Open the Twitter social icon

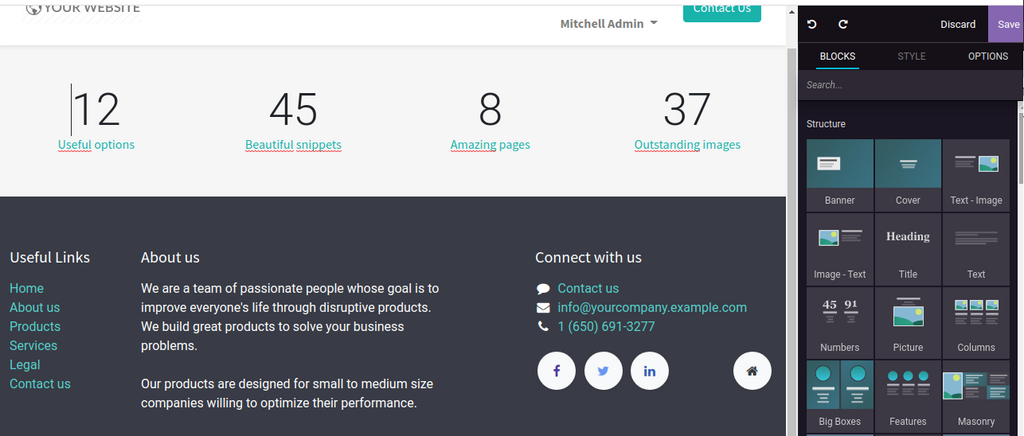click(603, 371)
